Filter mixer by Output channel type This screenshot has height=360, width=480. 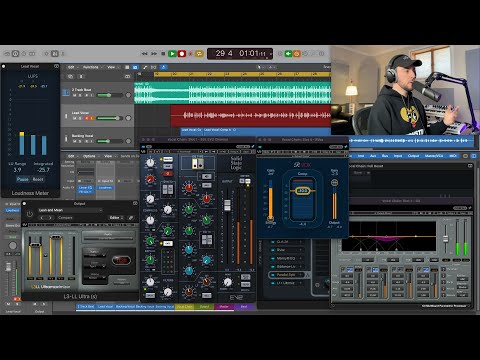[413, 156]
